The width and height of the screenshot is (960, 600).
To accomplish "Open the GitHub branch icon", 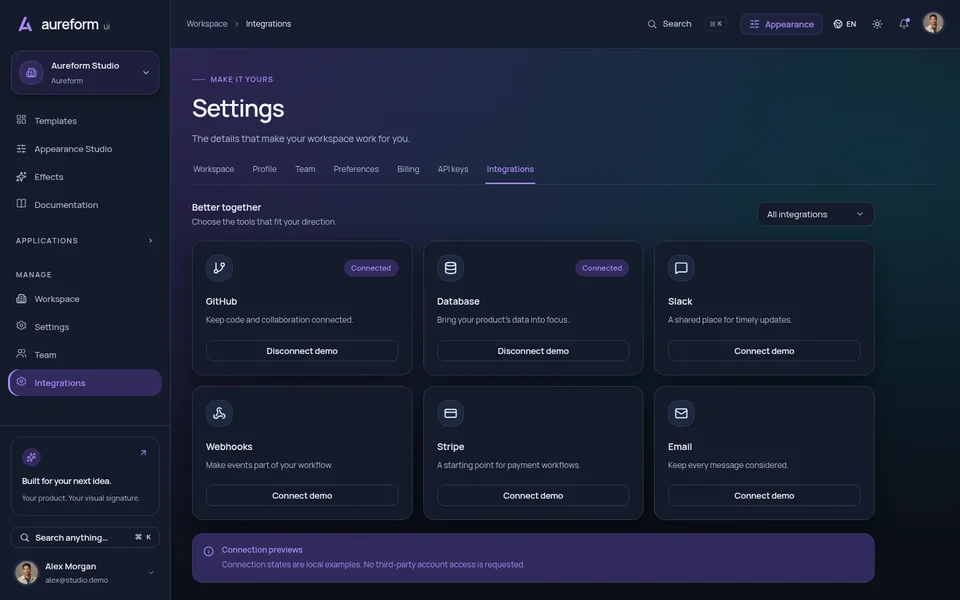I will (x=219, y=268).
